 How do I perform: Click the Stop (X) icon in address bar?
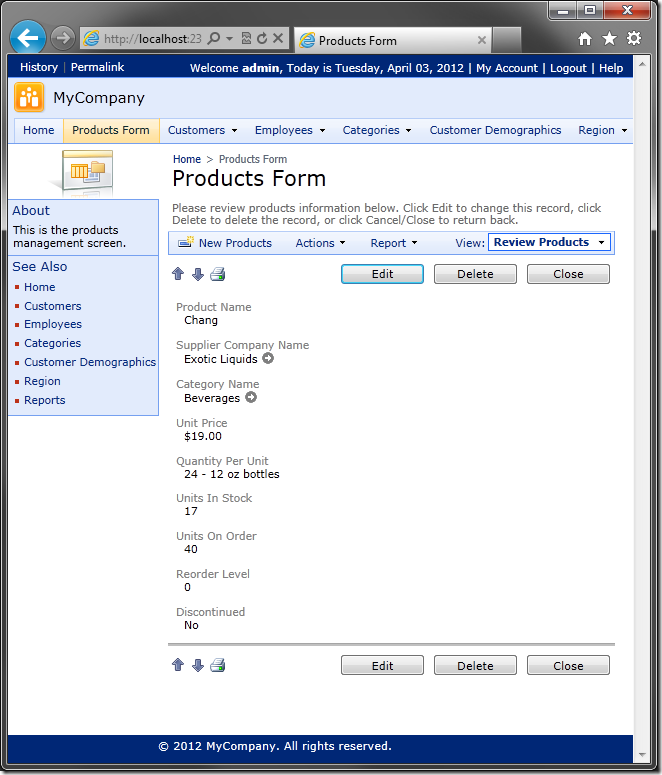[x=278, y=38]
